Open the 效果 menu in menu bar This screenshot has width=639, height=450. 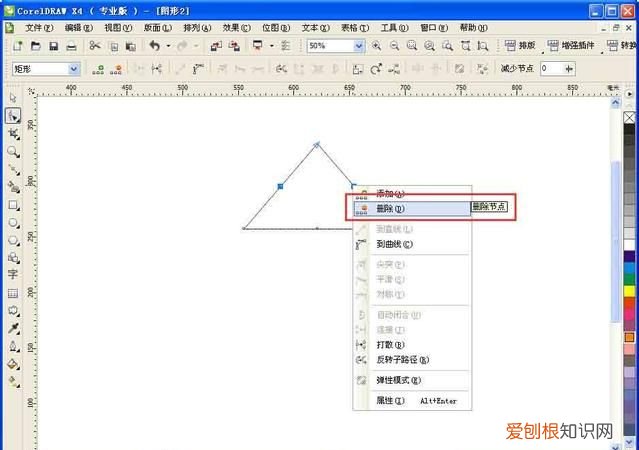[231, 27]
